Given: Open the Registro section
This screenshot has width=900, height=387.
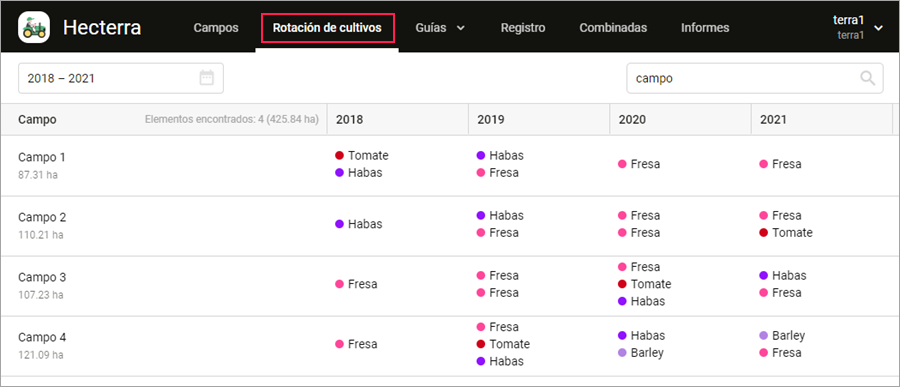Looking at the screenshot, I should (x=523, y=28).
